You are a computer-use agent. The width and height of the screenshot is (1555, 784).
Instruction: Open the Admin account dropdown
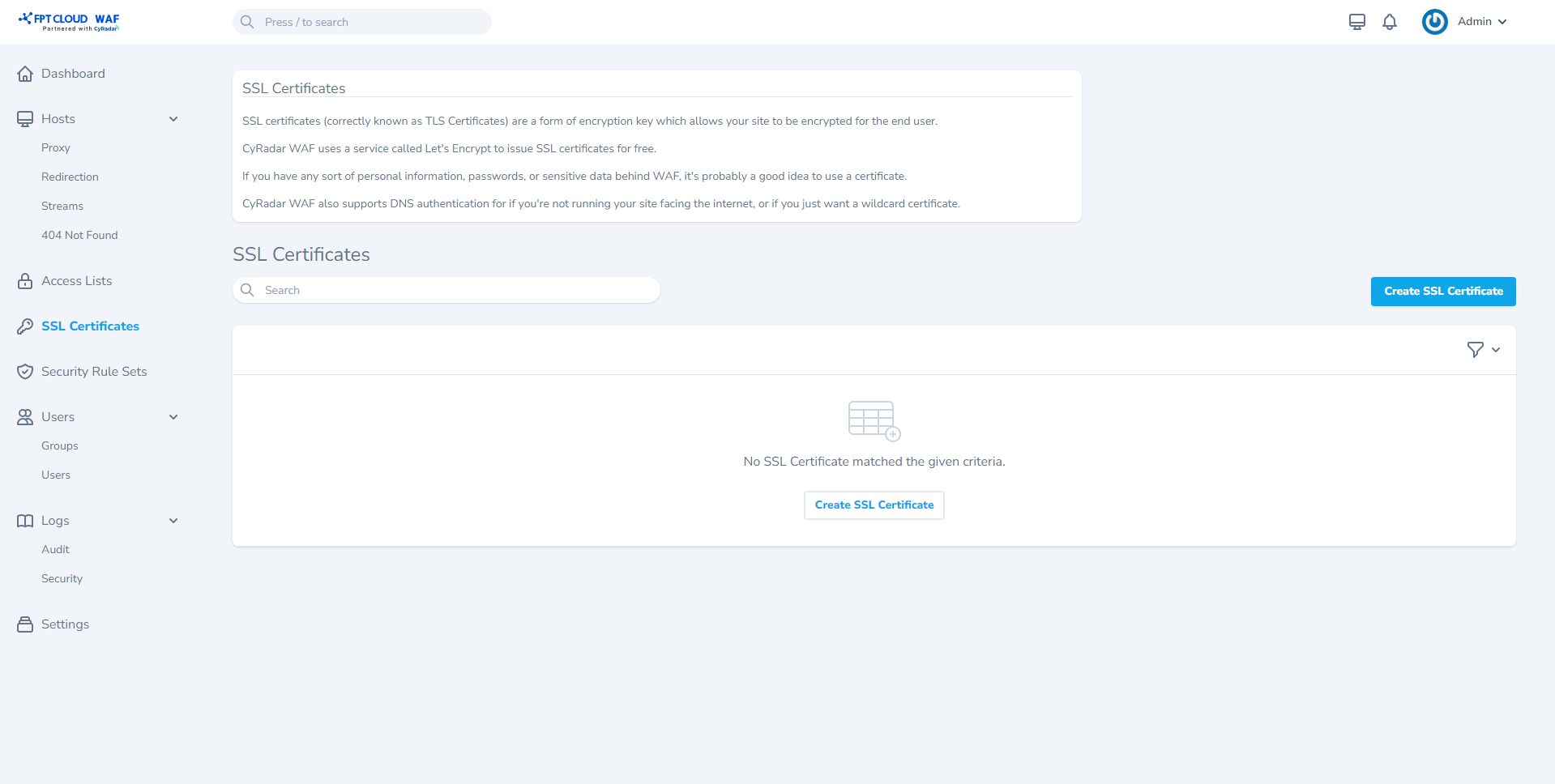click(x=1482, y=22)
